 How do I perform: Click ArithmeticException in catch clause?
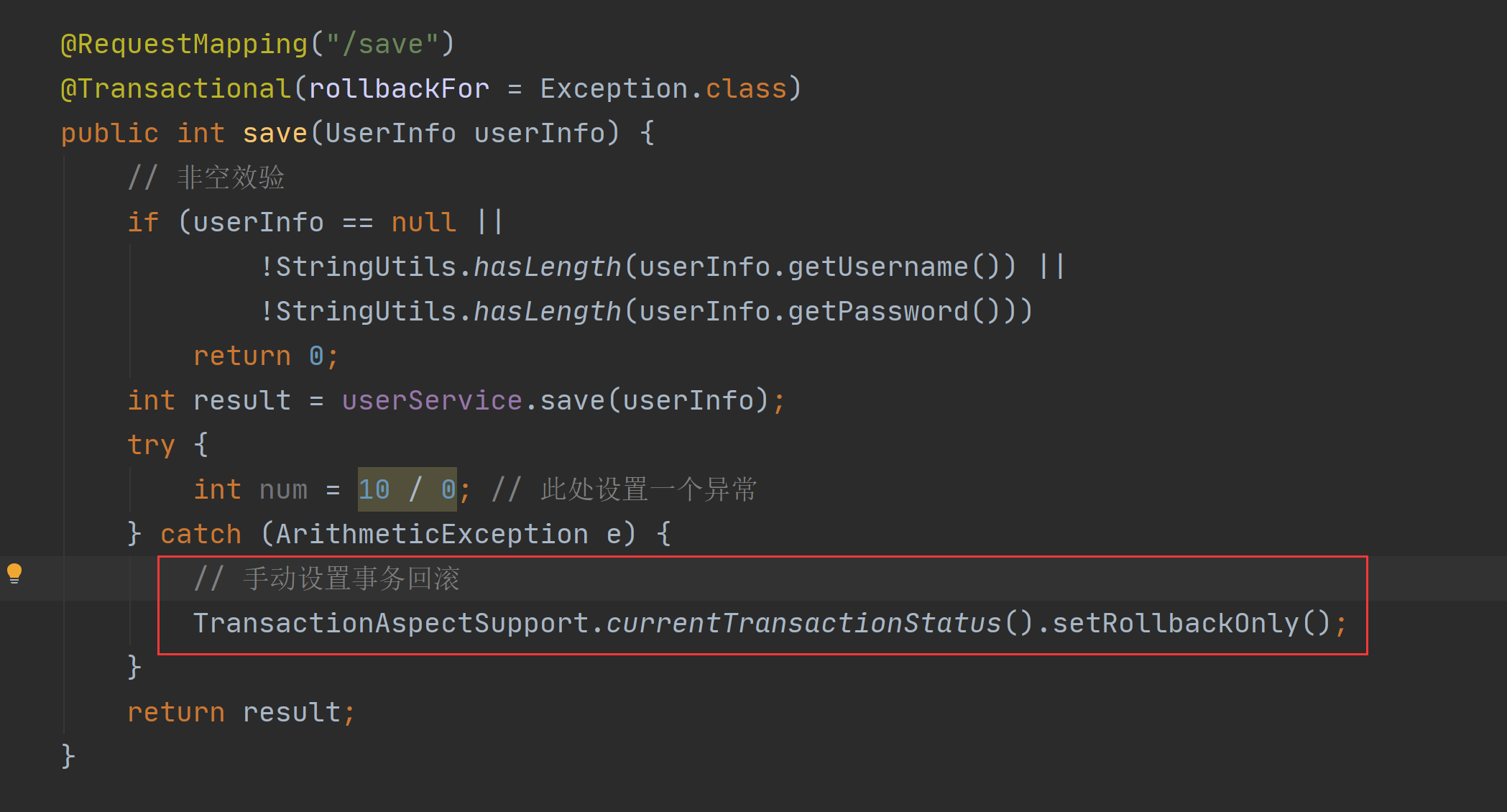[432, 534]
